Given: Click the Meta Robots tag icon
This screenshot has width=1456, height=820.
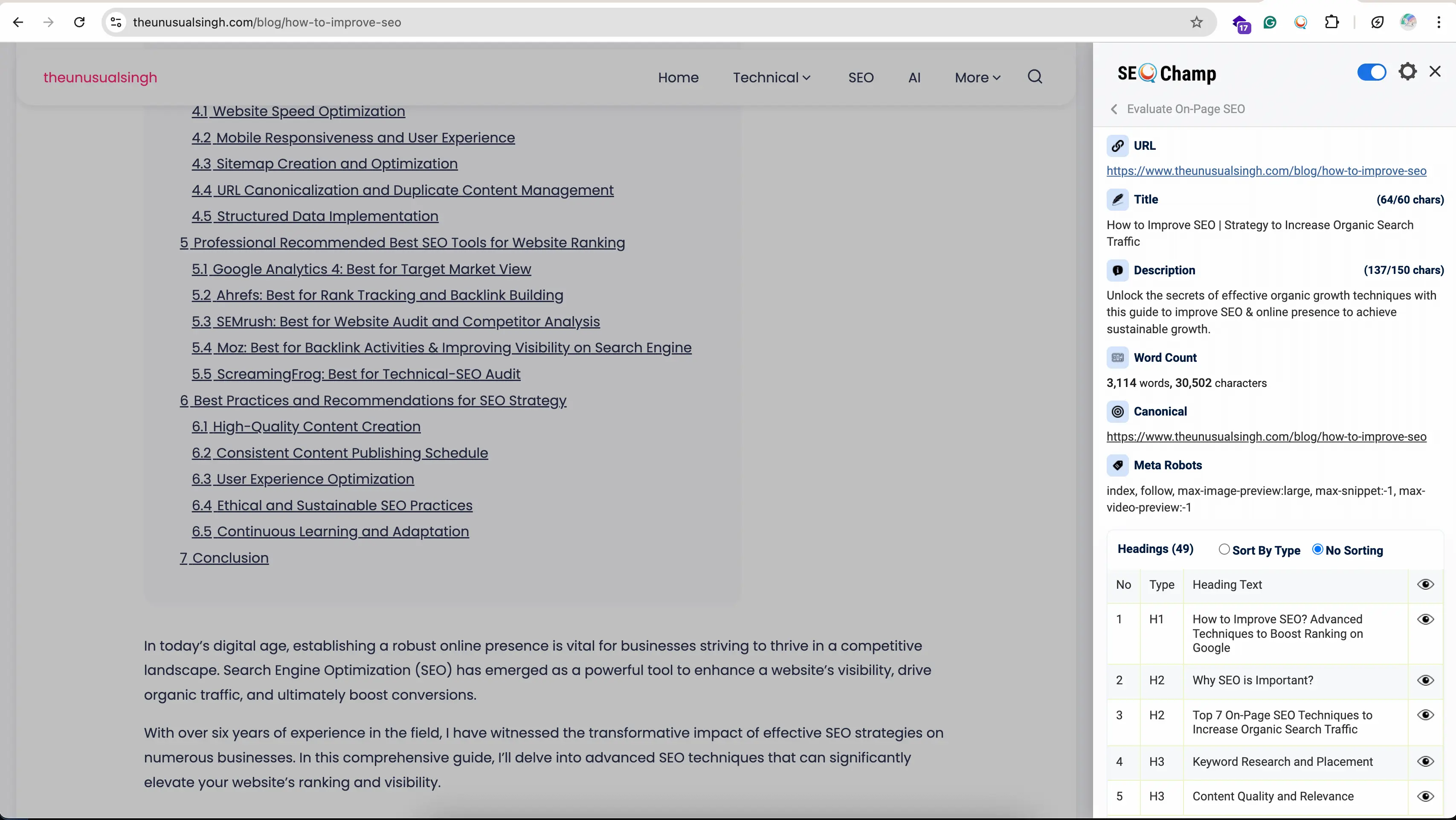Looking at the screenshot, I should point(1117,465).
